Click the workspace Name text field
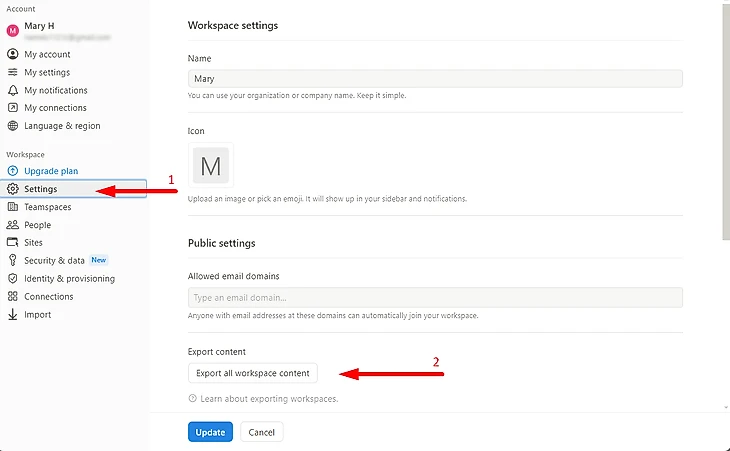Screen dimensions: 730x451 click(x=435, y=78)
